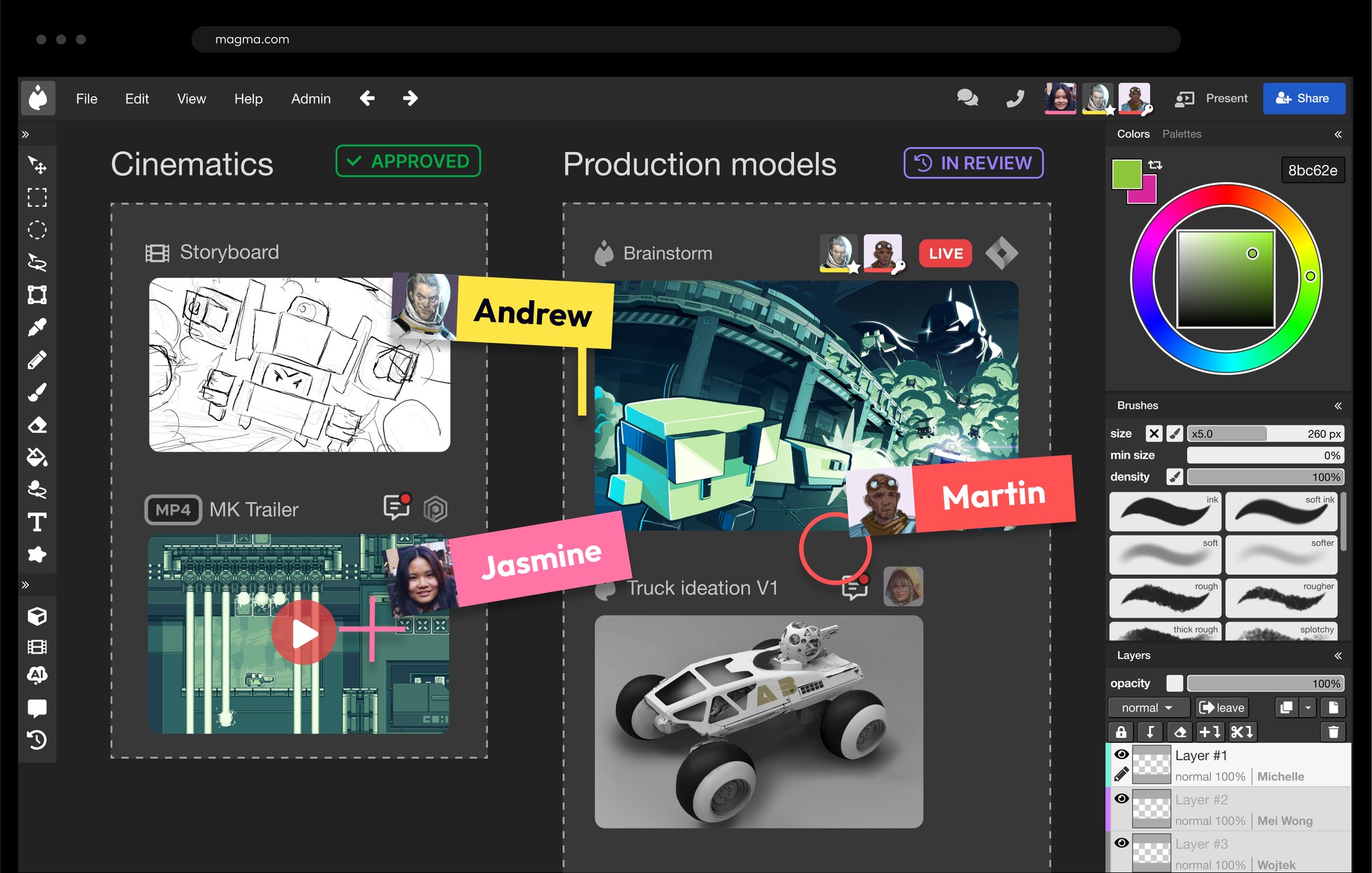Toggle the lock on selected layer

pos(1121,732)
